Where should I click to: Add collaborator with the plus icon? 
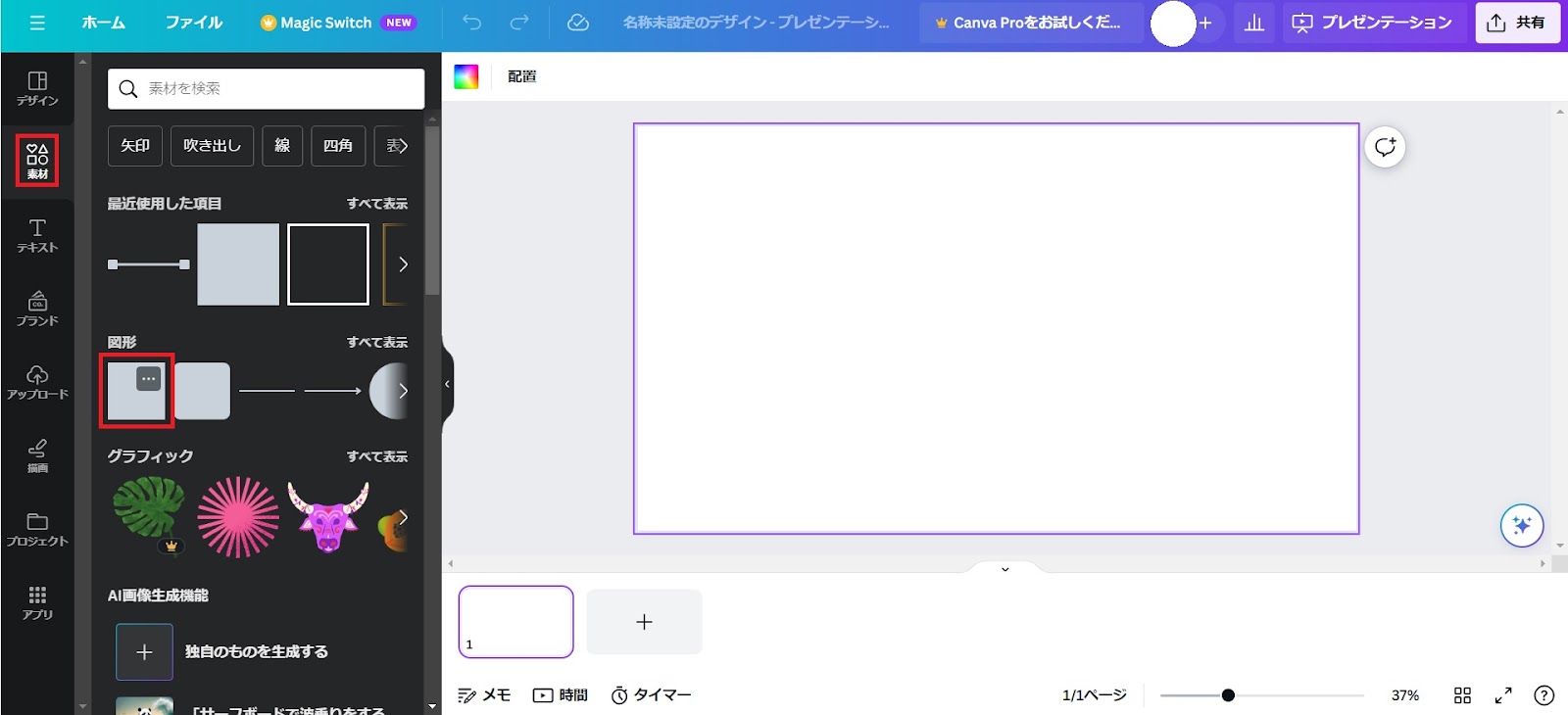pos(1205,23)
